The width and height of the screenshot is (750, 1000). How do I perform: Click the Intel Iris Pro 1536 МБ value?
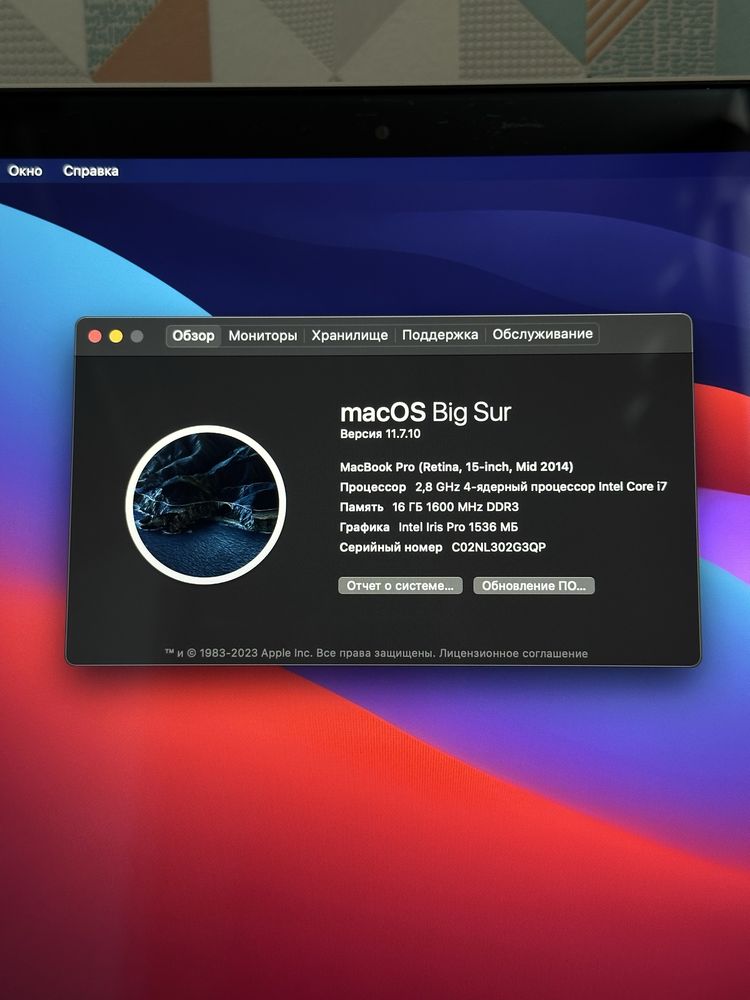point(458,527)
